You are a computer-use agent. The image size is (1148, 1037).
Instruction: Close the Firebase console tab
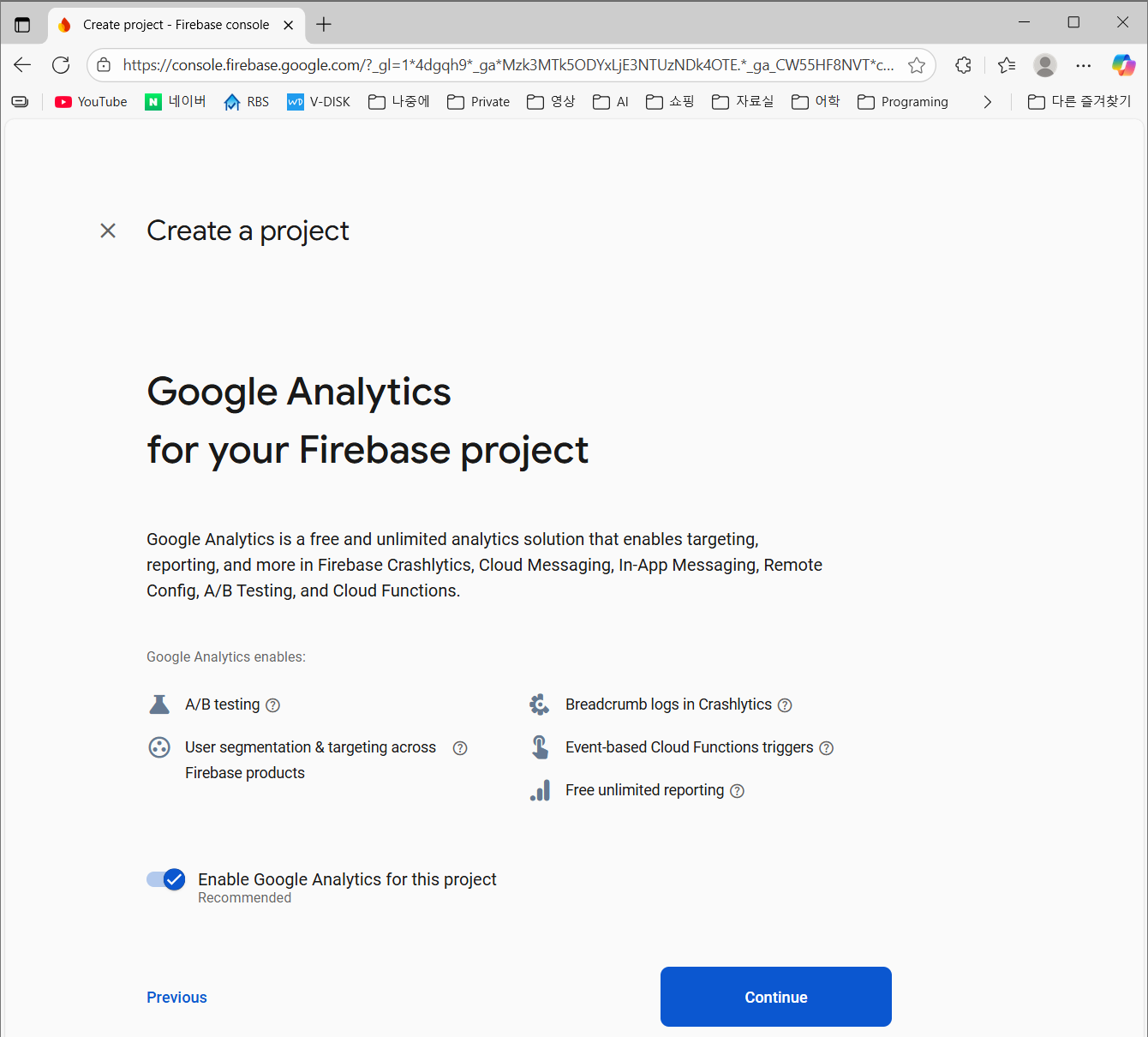[289, 25]
